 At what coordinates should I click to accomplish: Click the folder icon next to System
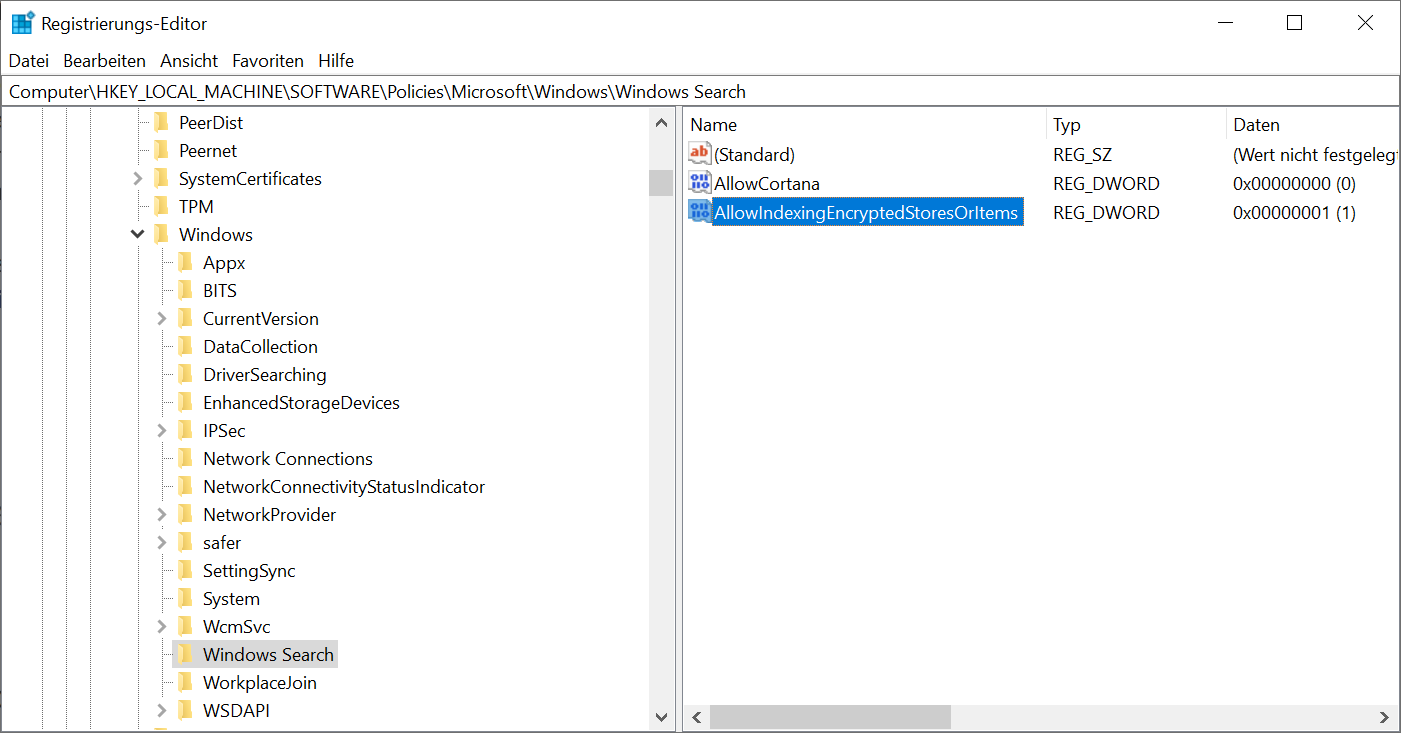point(185,599)
